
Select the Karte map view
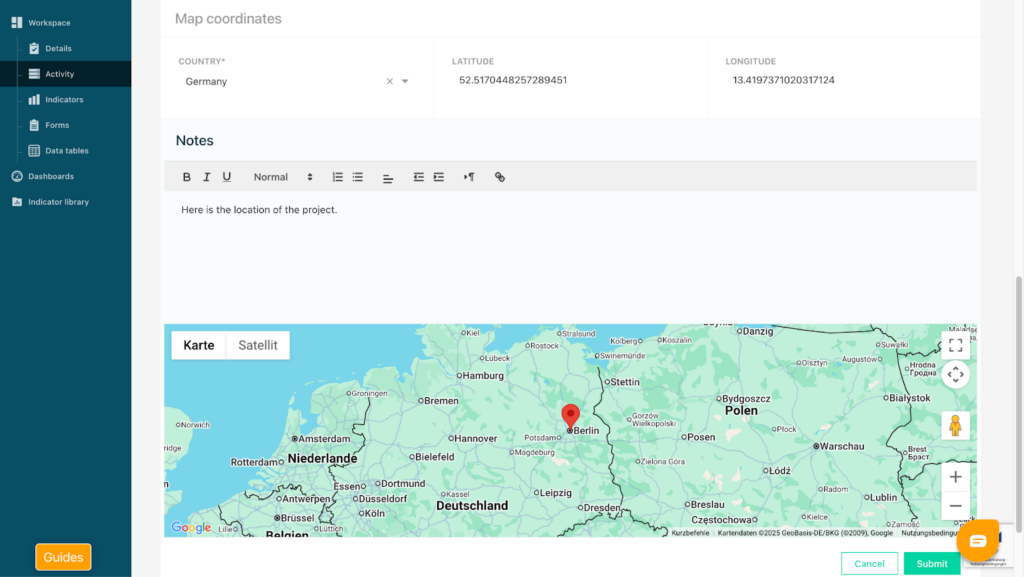199,345
